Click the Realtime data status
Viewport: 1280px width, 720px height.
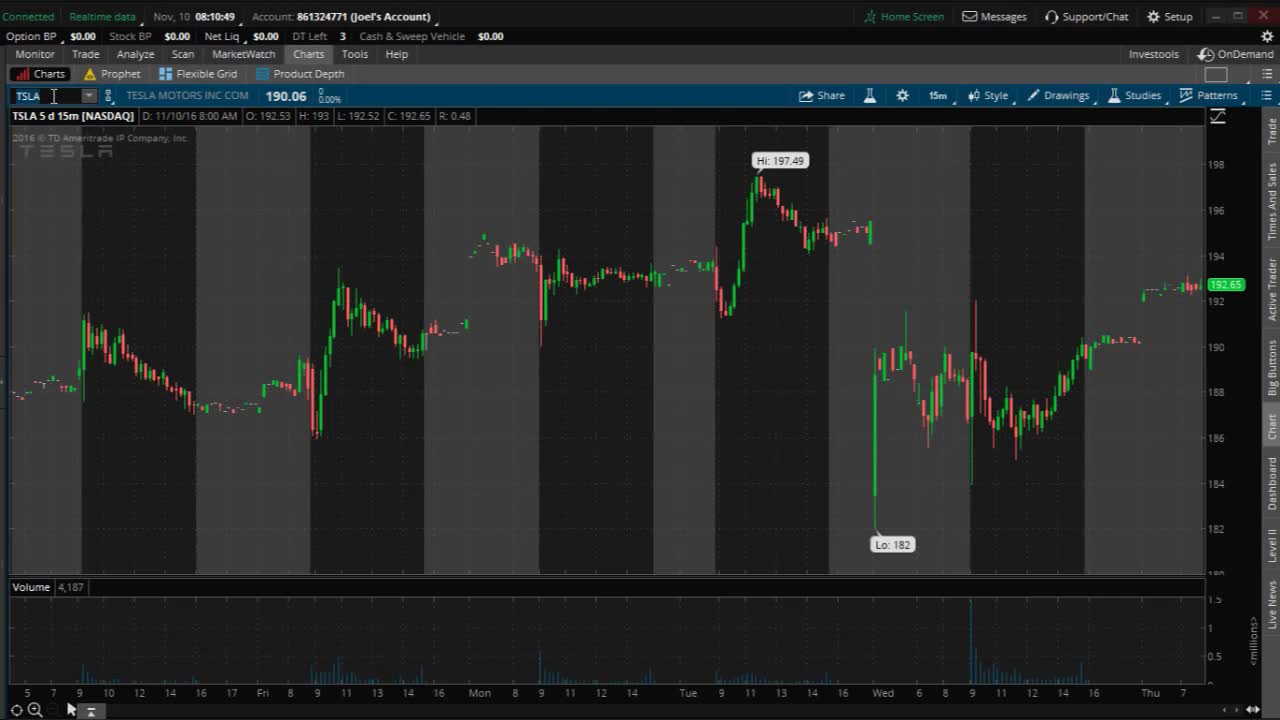point(102,17)
